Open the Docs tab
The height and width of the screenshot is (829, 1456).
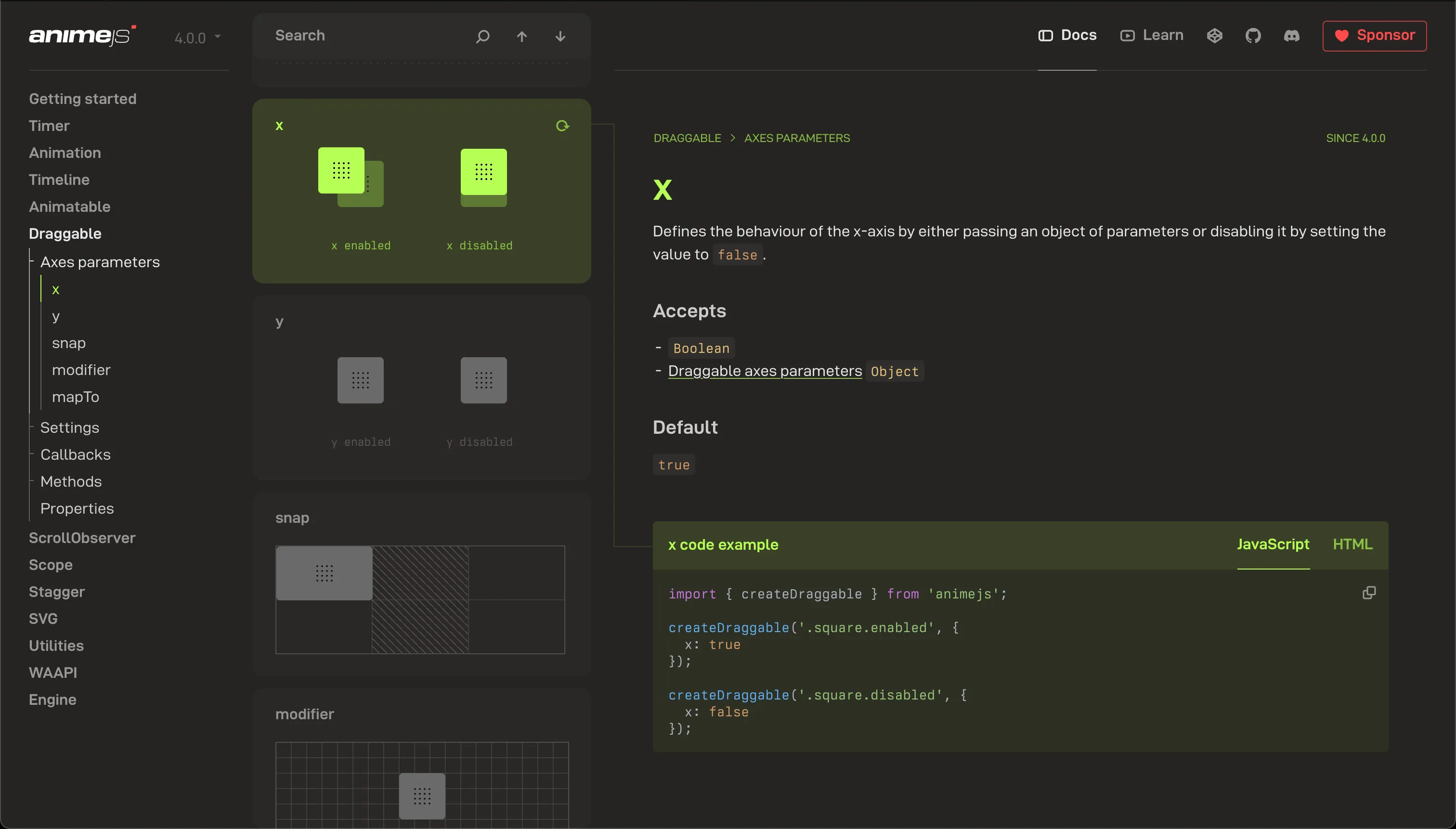1067,35
